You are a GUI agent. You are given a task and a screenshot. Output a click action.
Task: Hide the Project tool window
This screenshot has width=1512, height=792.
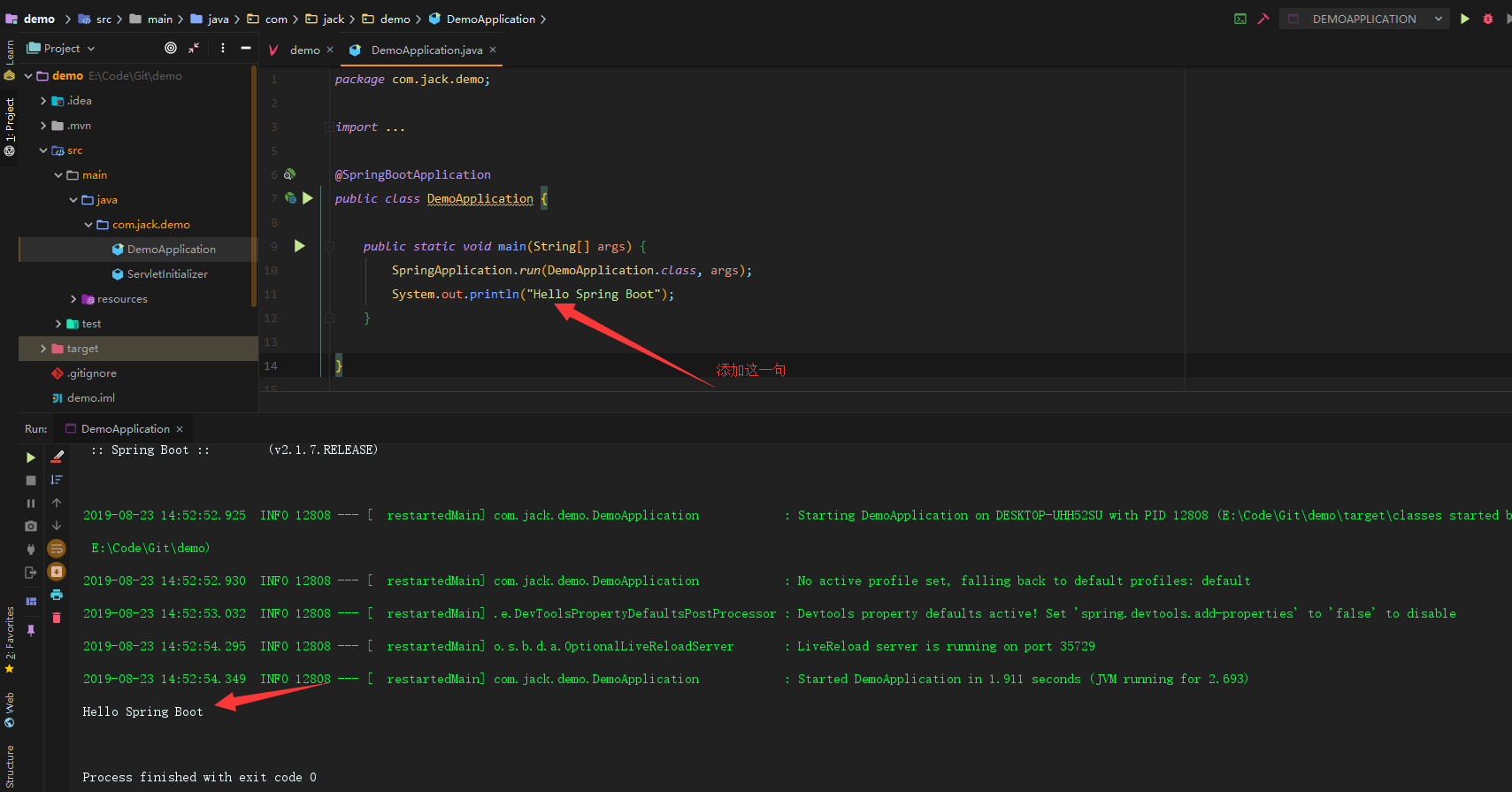(246, 48)
